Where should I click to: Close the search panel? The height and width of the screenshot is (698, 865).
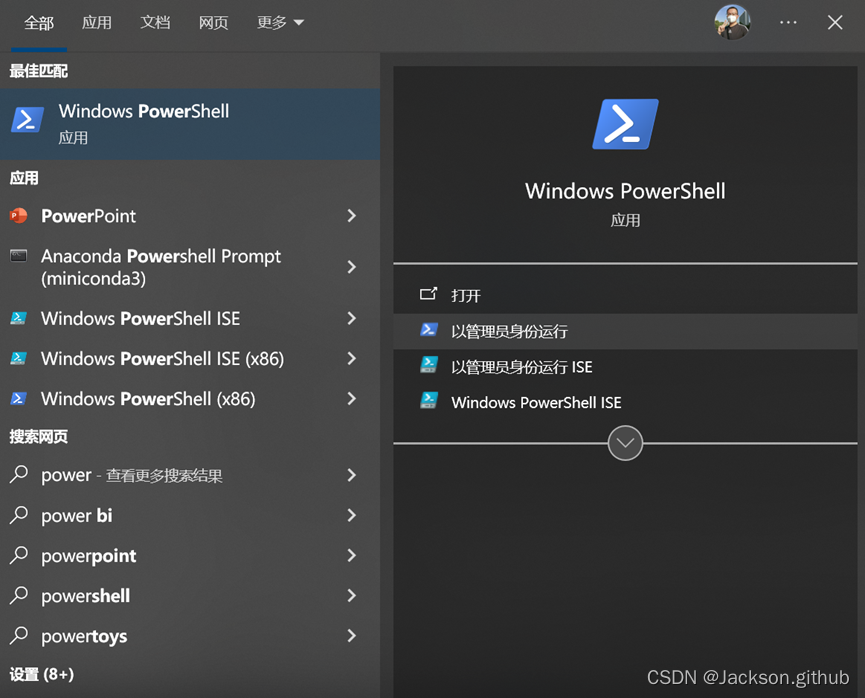[x=835, y=22]
